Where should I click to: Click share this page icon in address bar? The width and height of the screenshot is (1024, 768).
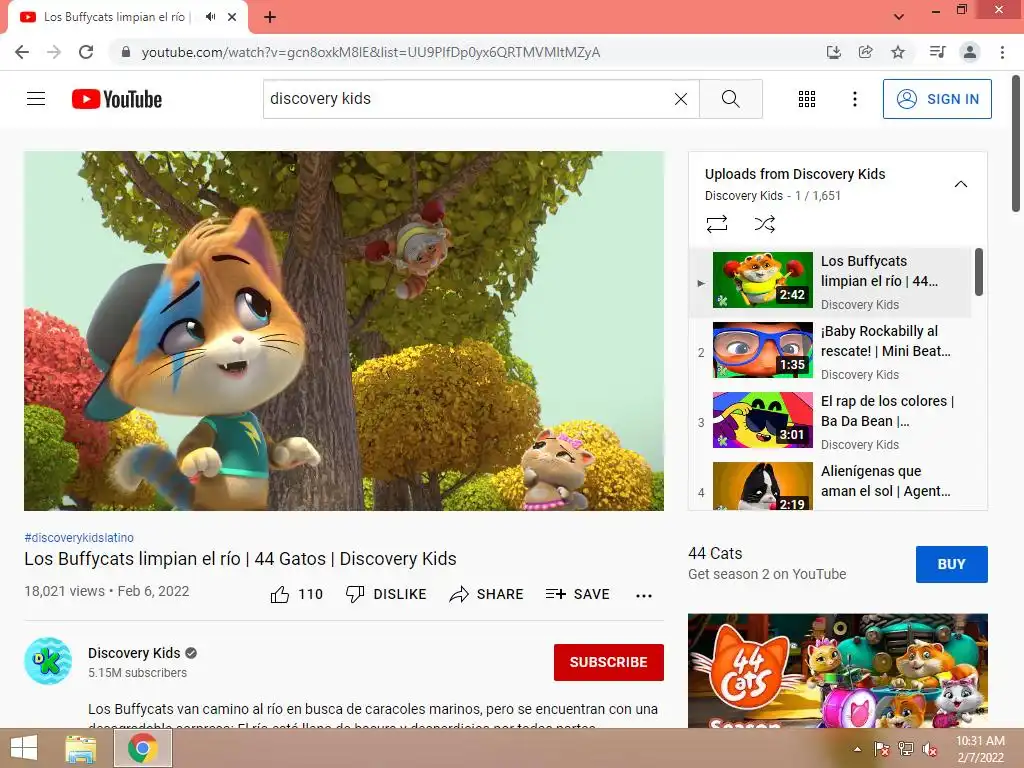coord(865,52)
